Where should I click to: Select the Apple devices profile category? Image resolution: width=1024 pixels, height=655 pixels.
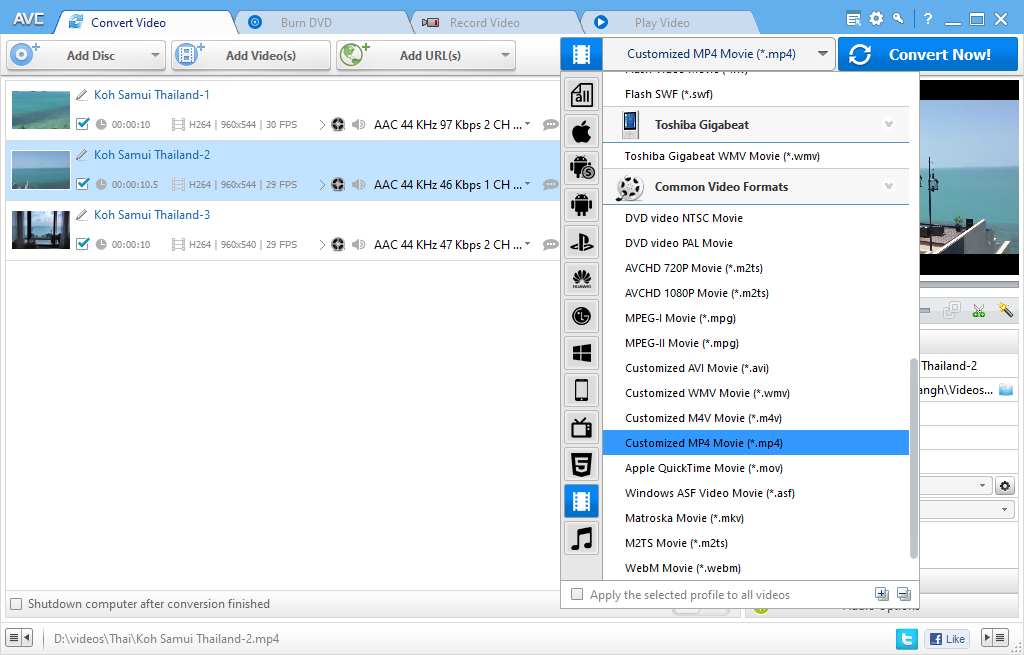tap(581, 131)
